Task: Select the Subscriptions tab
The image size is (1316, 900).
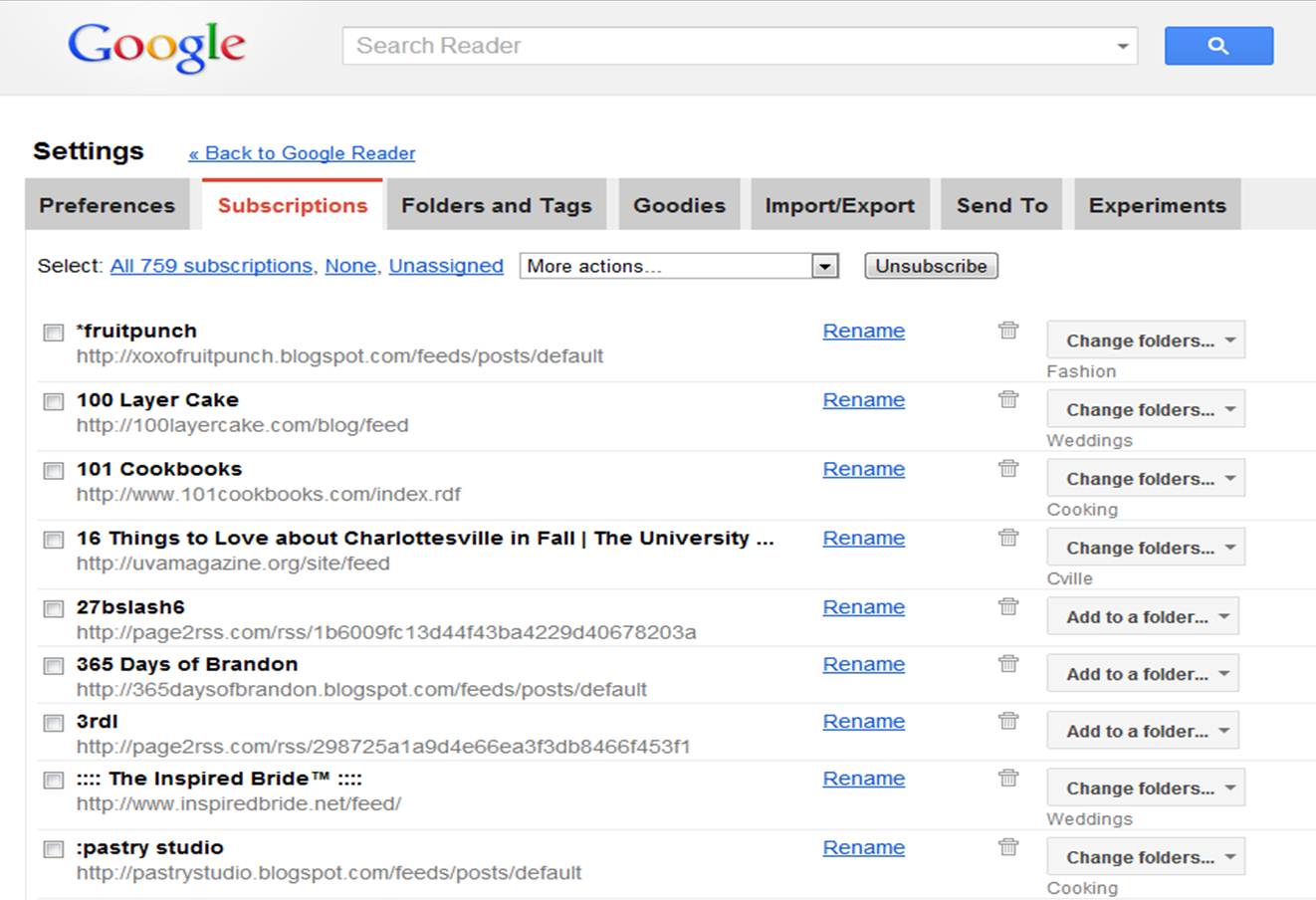Action: pyautogui.click(x=293, y=205)
